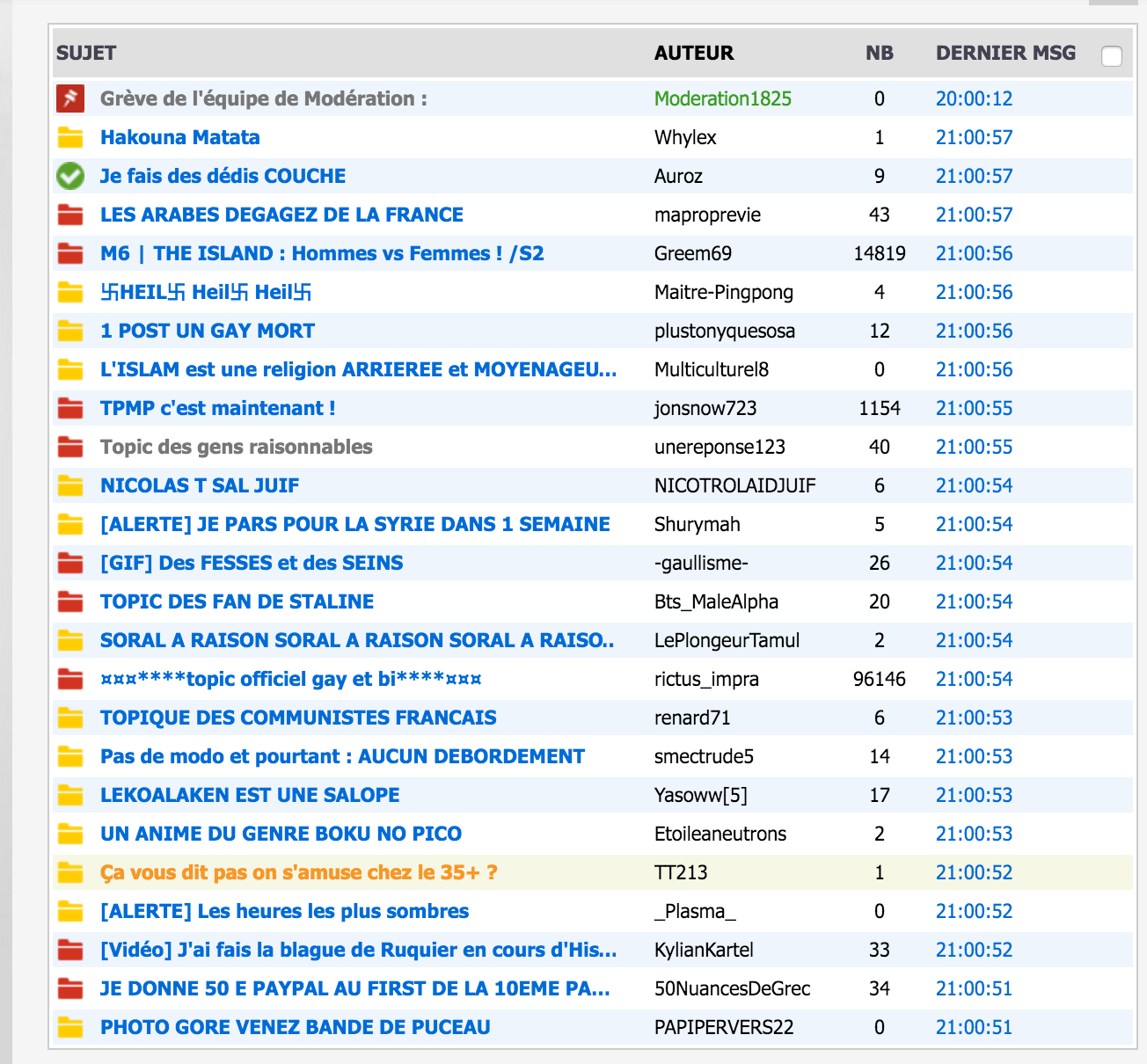Open the Hakouna Matata topic
Image resolution: width=1147 pixels, height=1064 pixels.
click(179, 137)
